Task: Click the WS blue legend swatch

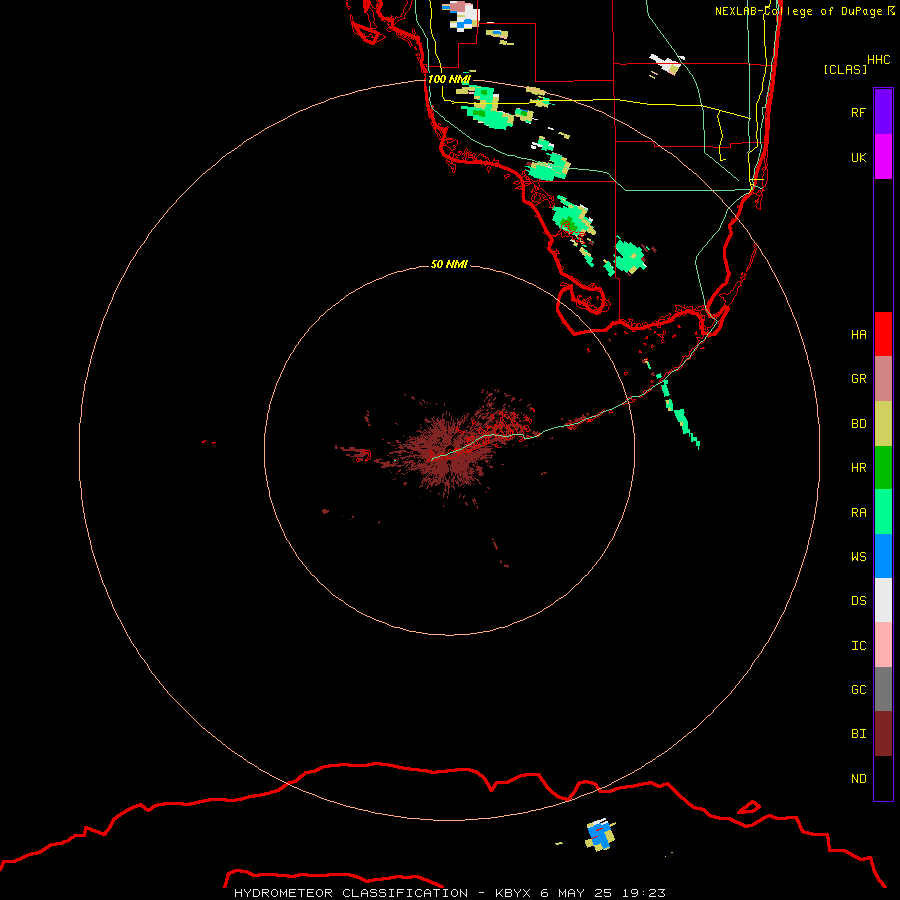Action: [x=883, y=556]
